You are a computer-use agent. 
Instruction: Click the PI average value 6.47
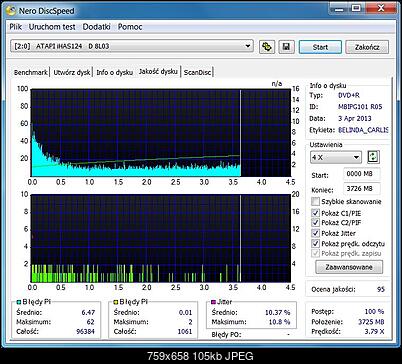click(88, 312)
